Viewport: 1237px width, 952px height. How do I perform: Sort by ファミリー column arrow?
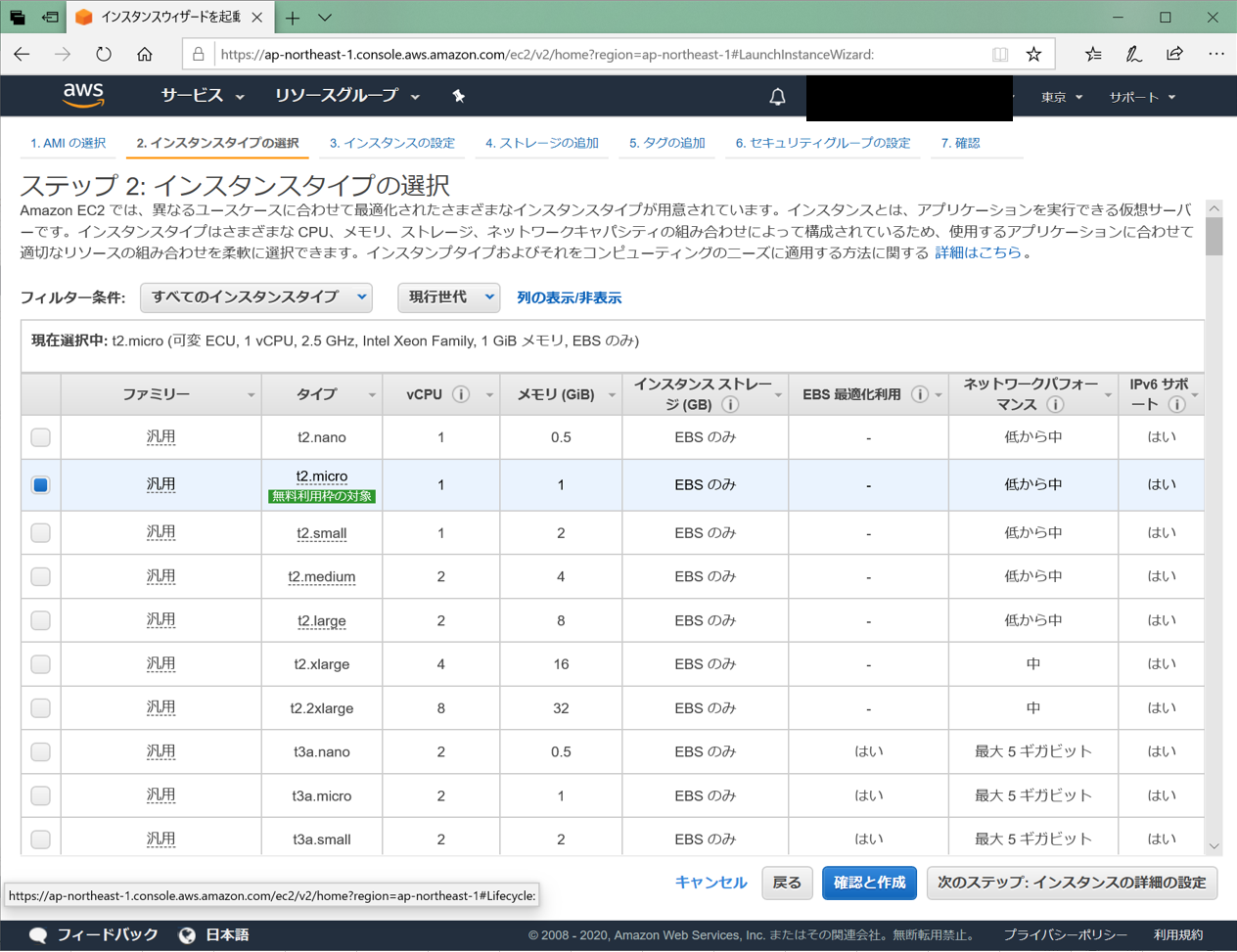(252, 395)
